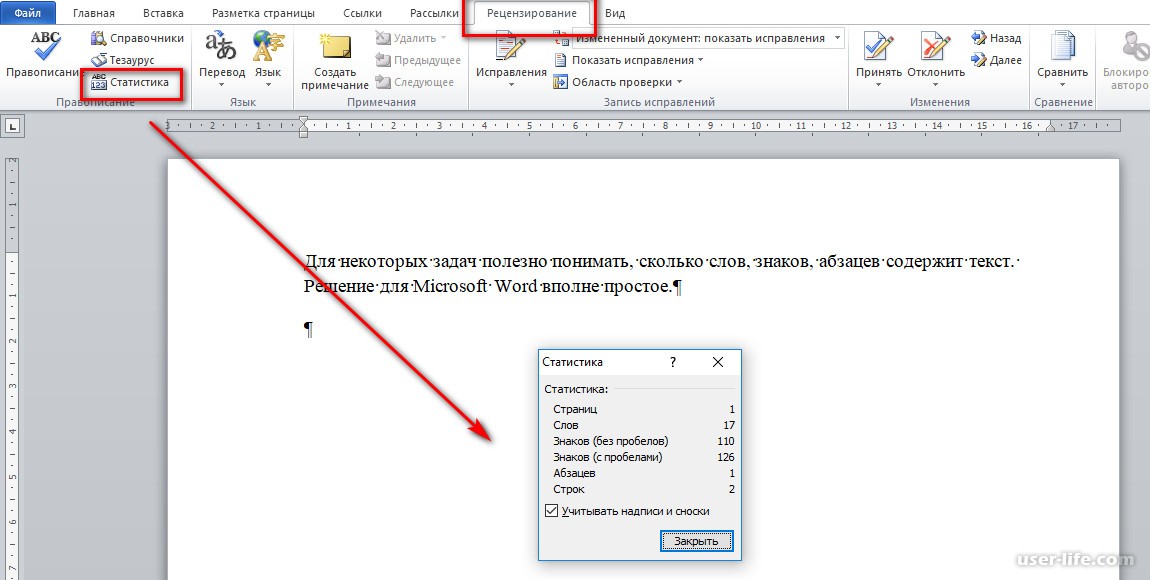Click the Удалить comment button
Screen dimensions: 1150x580
[x=406, y=38]
